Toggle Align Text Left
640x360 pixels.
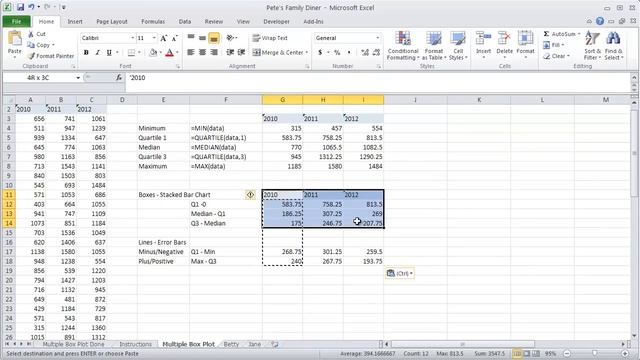191,52
